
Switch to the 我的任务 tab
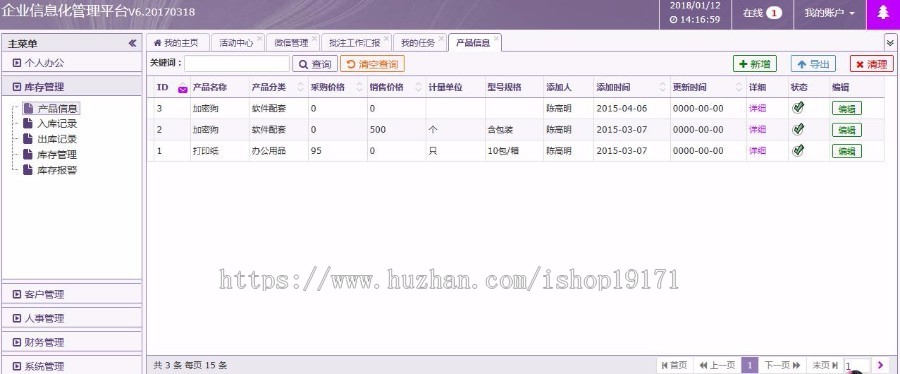[x=418, y=43]
